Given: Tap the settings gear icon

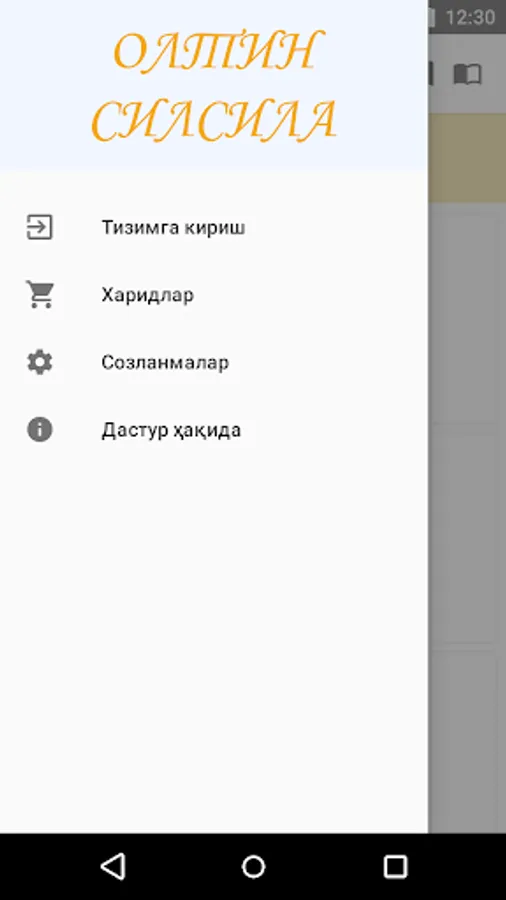Looking at the screenshot, I should pyautogui.click(x=40, y=362).
